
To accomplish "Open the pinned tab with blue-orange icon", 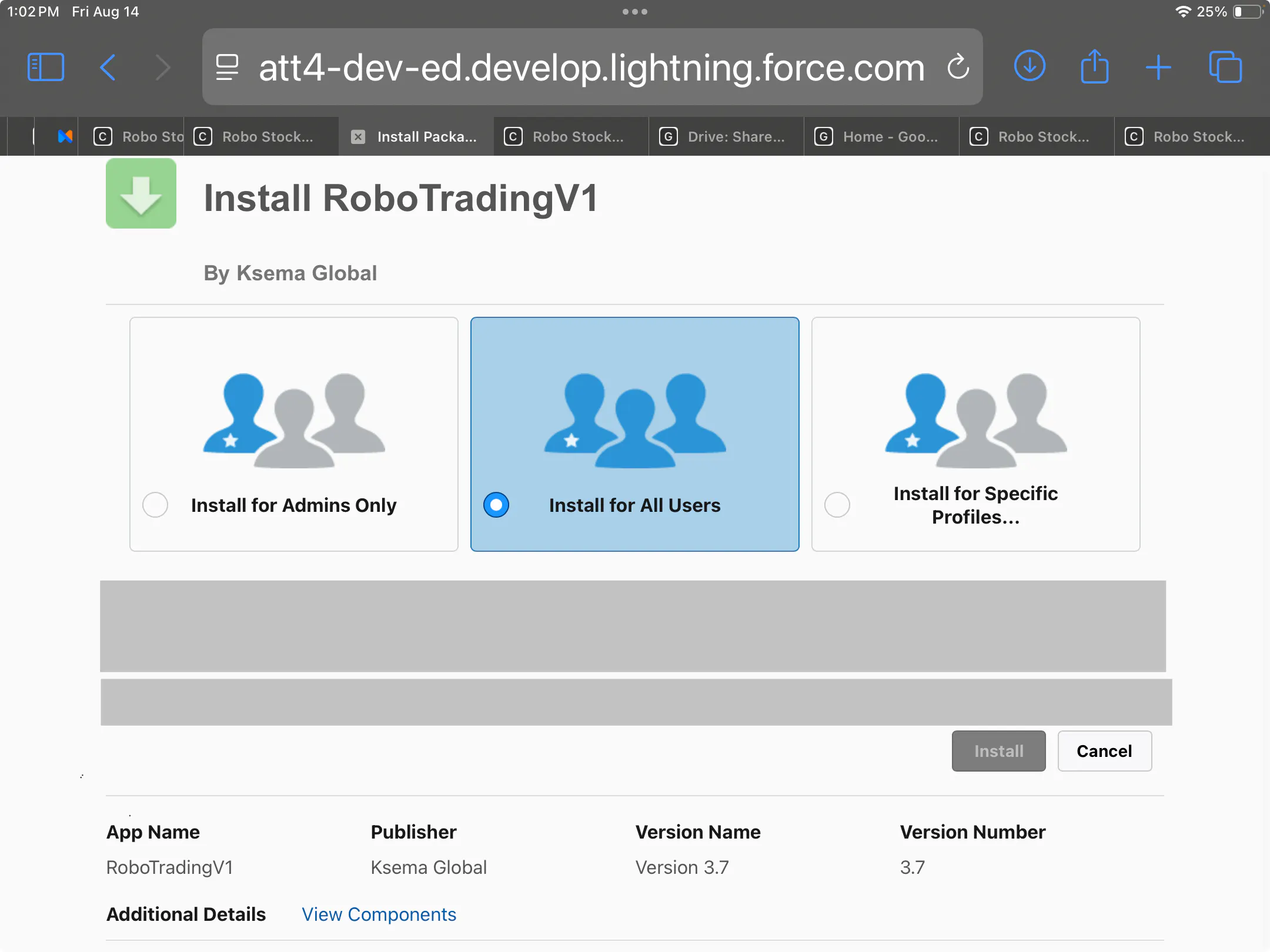I will pyautogui.click(x=65, y=137).
